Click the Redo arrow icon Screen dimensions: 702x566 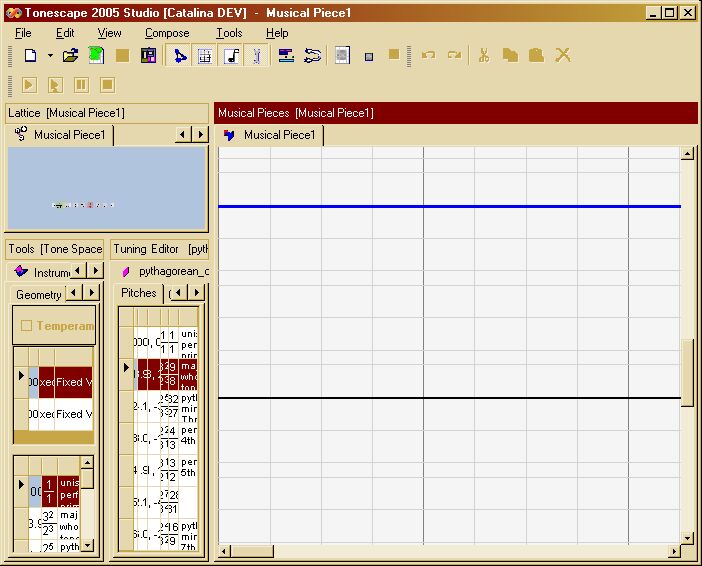pos(454,56)
